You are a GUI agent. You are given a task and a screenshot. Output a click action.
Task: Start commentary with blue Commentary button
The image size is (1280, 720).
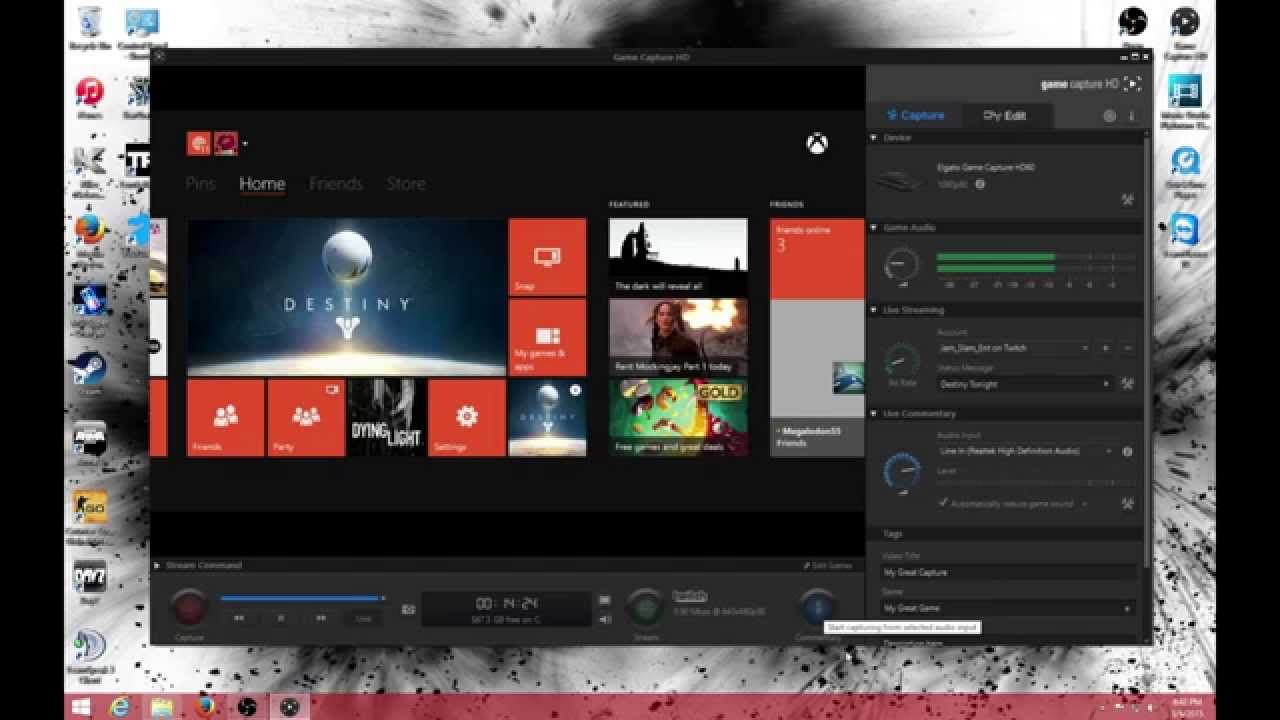click(817, 606)
